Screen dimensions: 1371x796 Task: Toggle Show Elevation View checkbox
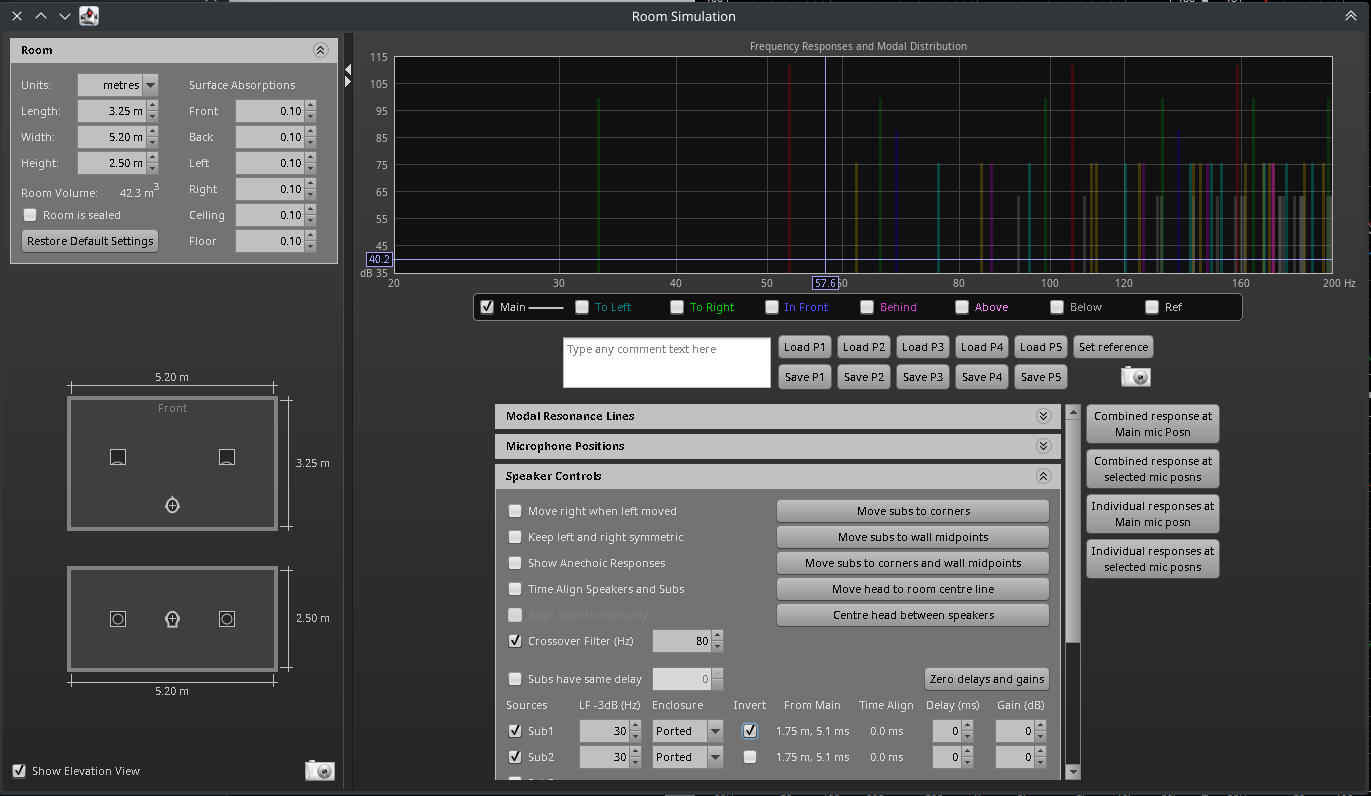[x=19, y=771]
